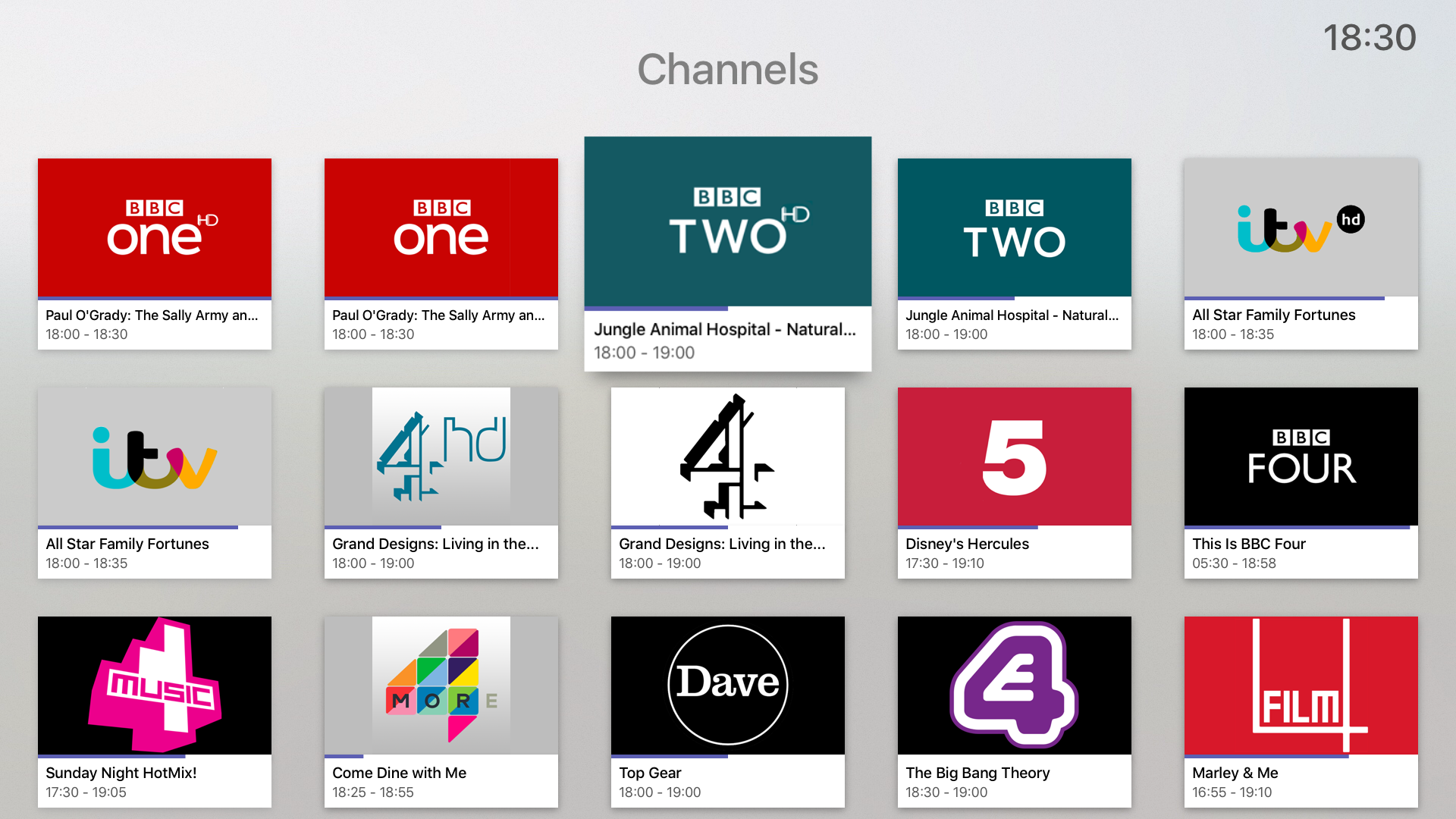Select 'Jungle Animal Hospital' title under BBC Two HD
1456x819 pixels.
[x=725, y=330]
